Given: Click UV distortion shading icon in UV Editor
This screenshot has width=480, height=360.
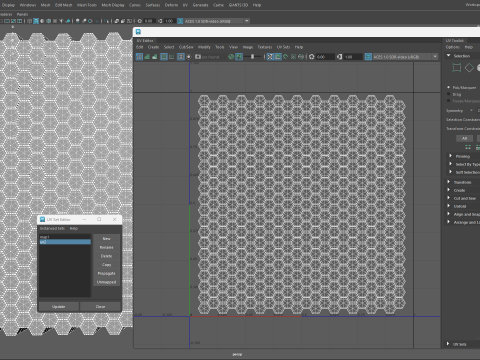Looking at the screenshot, I should click(x=155, y=57).
